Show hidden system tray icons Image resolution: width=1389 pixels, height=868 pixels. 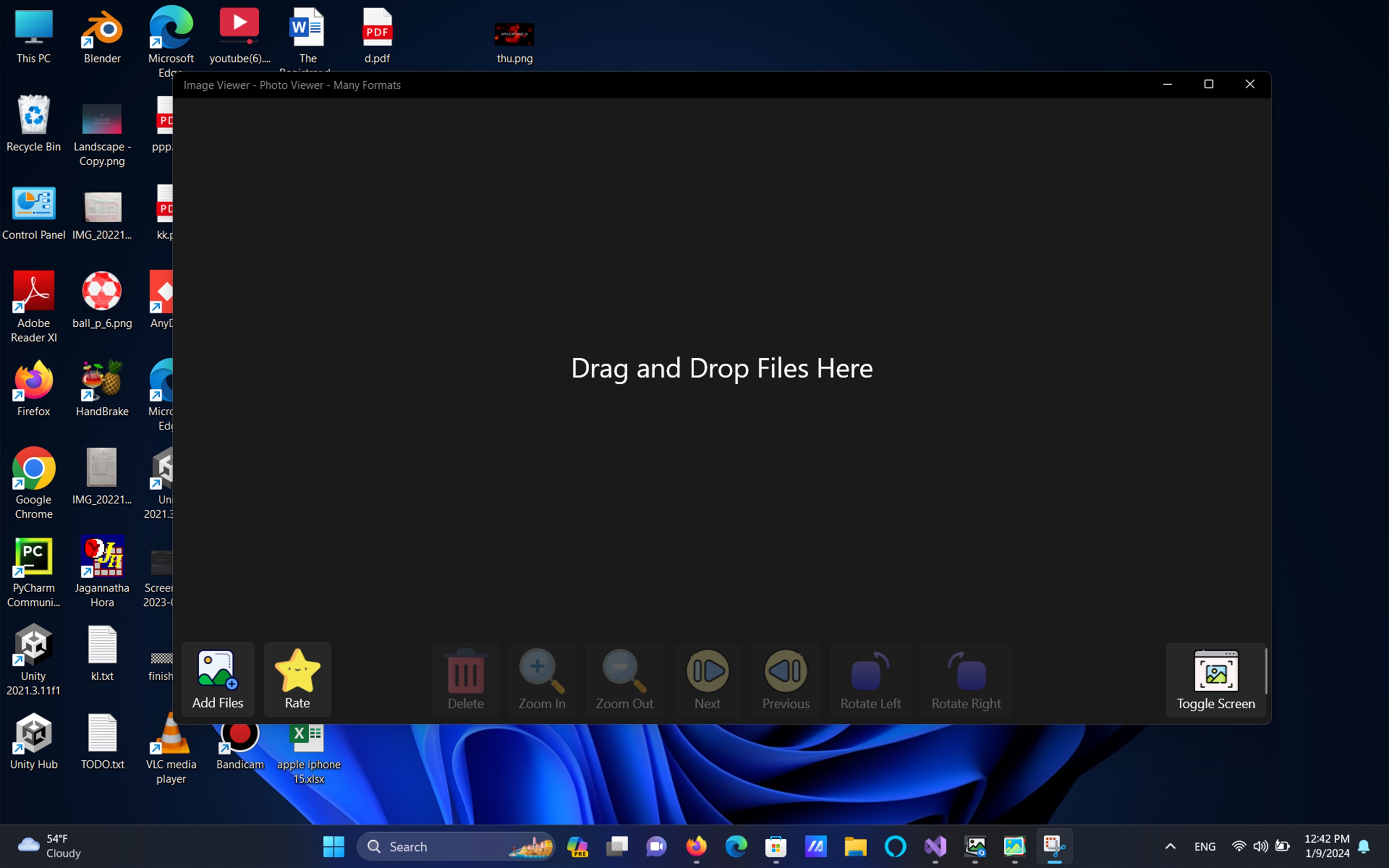[x=1170, y=846]
